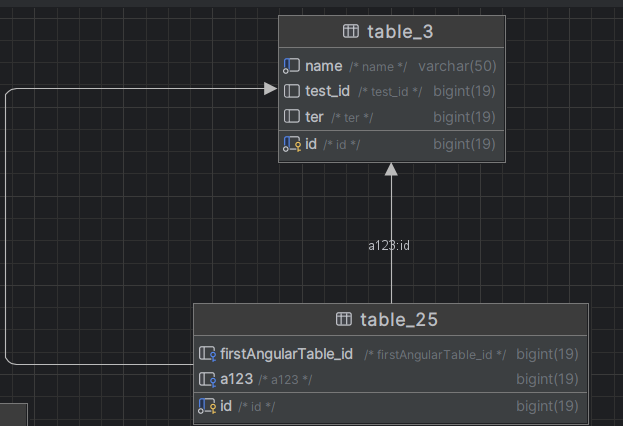Select the test_id column in table_3
623x426 pixels.
click(x=327, y=91)
